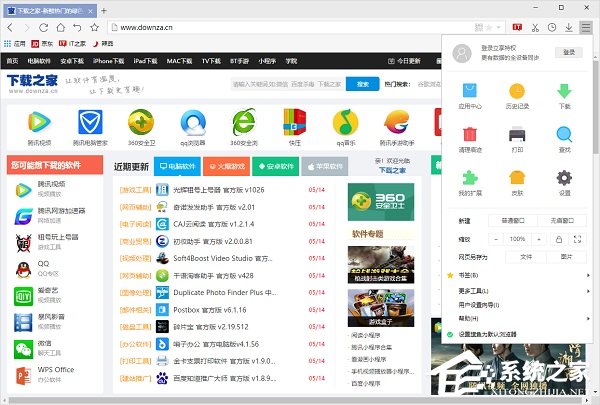The width and height of the screenshot is (600, 405).
Task: Click the blue 搜索 search button
Action: [357, 84]
